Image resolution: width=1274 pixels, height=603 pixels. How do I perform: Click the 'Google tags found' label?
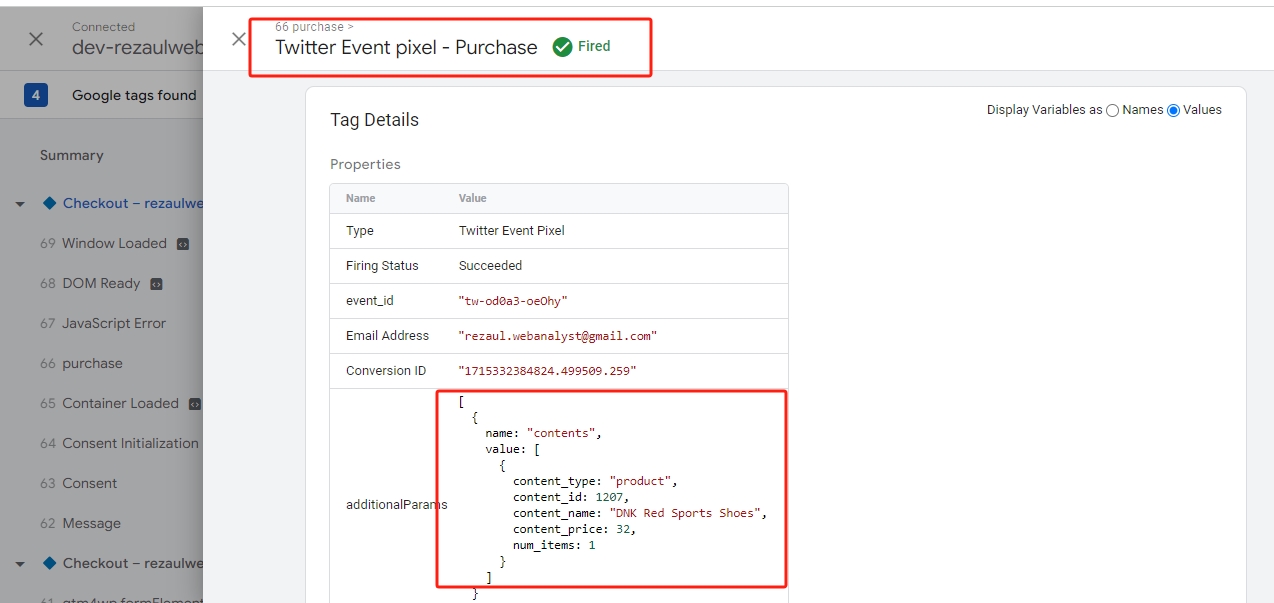tap(134, 95)
